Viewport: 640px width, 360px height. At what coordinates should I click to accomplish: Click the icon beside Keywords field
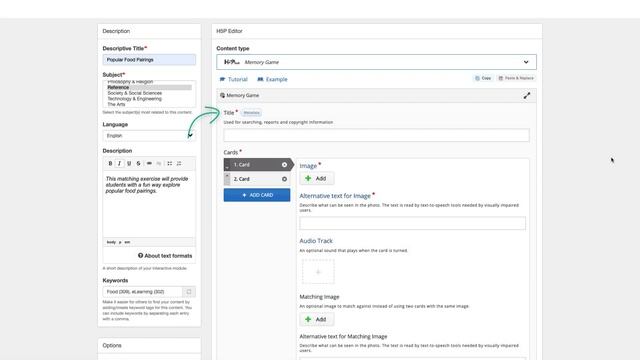point(189,292)
